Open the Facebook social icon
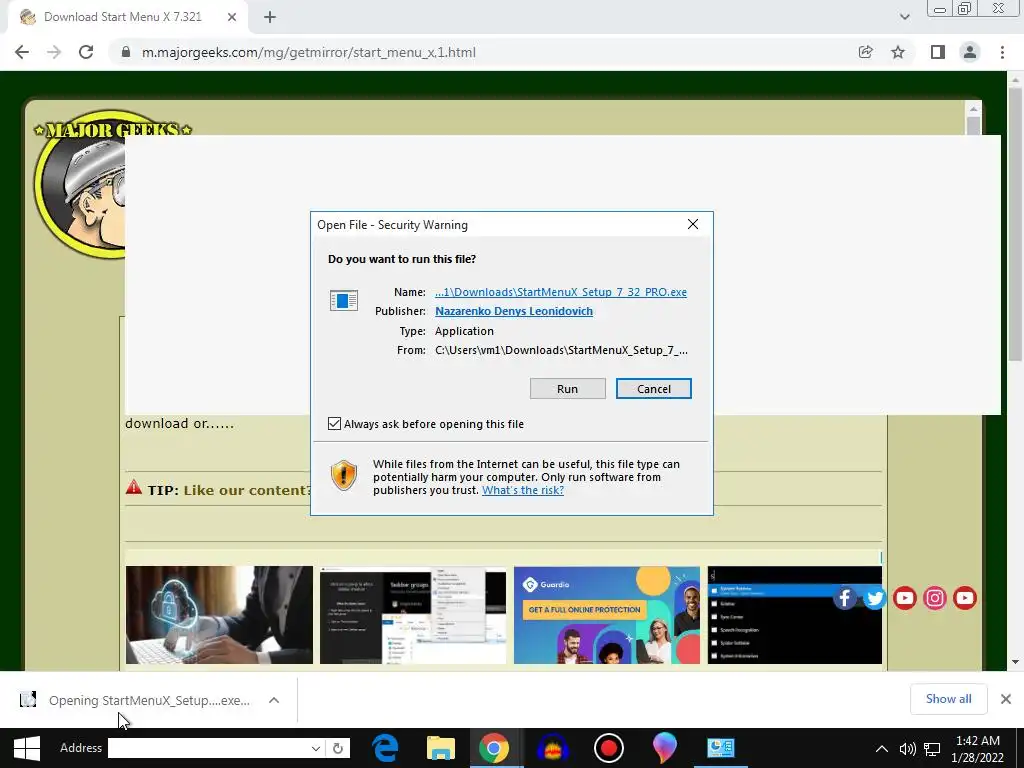The image size is (1024, 768). [844, 598]
